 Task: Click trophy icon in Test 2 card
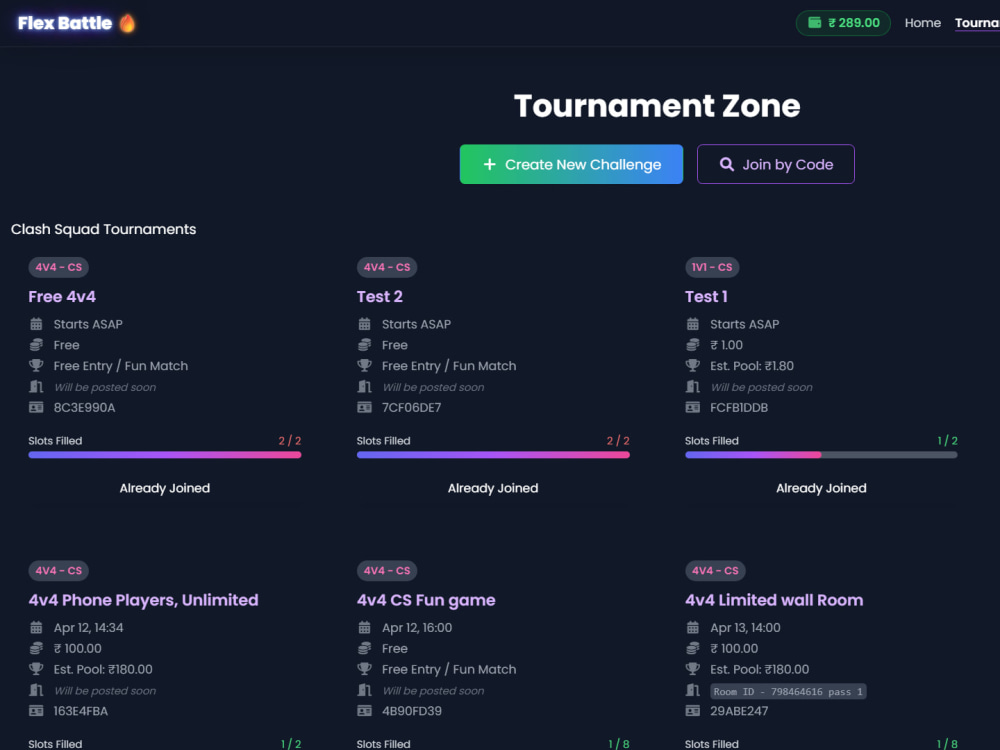pos(364,365)
